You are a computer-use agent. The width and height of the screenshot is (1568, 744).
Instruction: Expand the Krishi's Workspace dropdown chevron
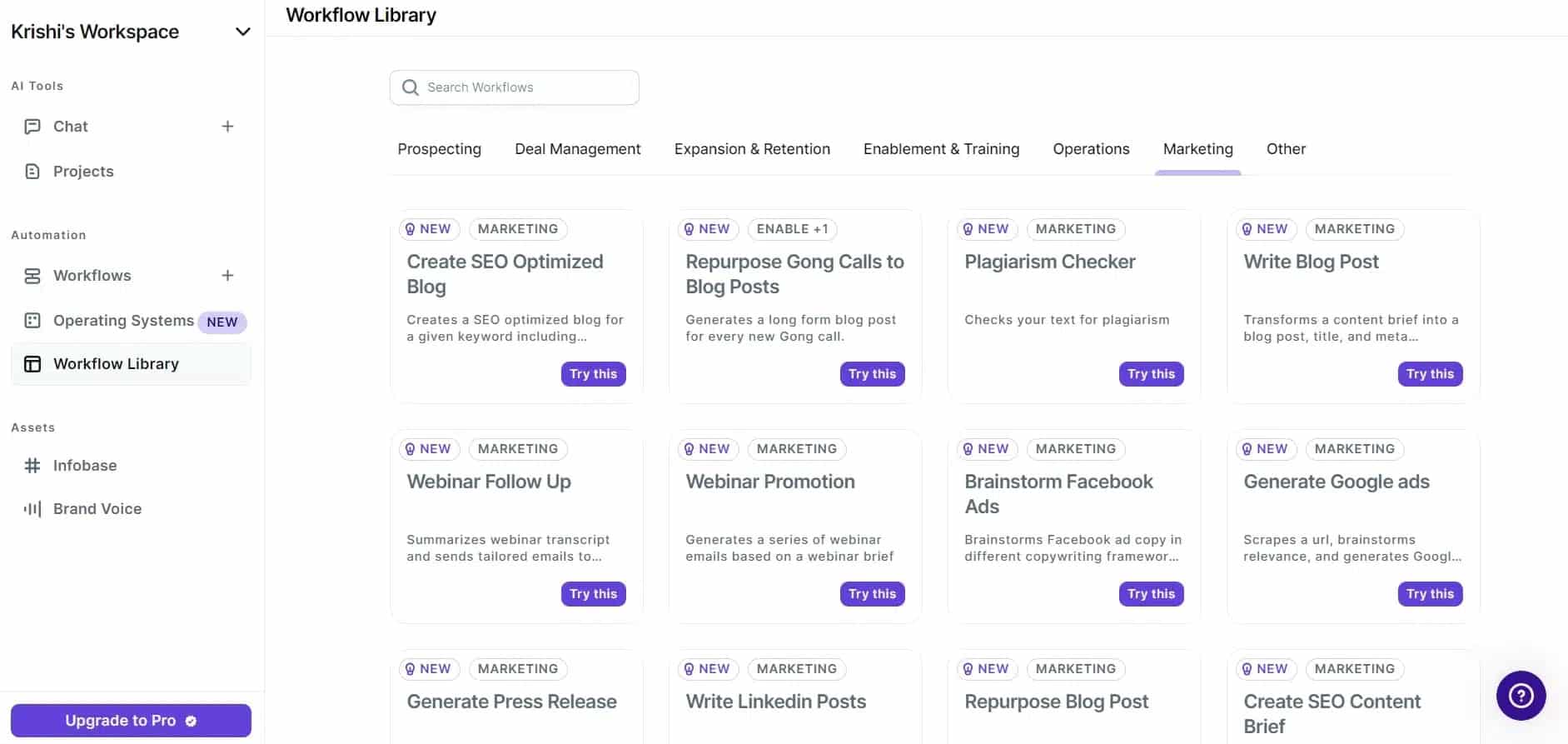coord(243,32)
